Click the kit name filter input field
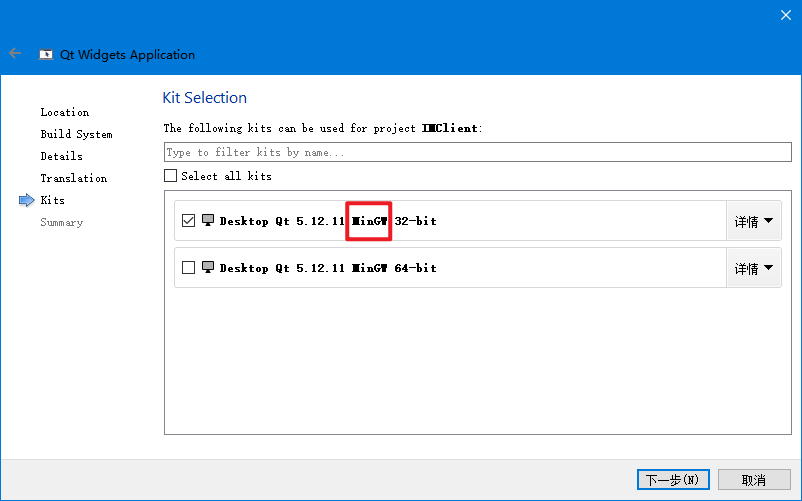This screenshot has width=802, height=501. [x=478, y=152]
